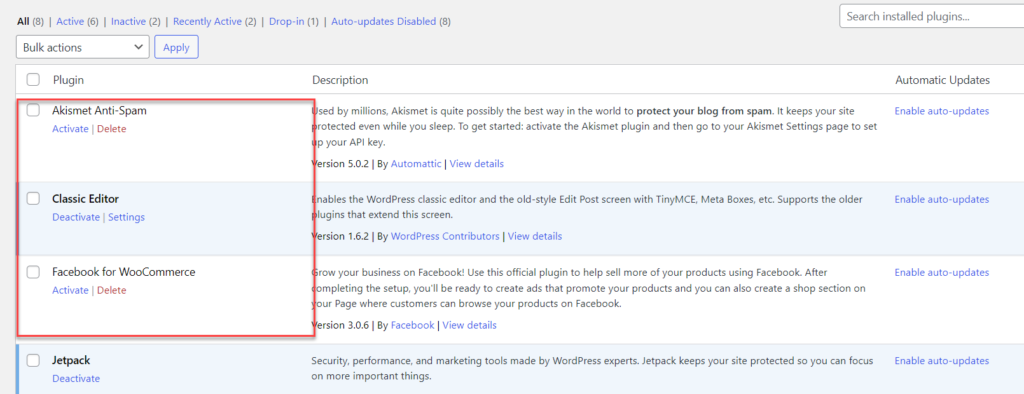Viewport: 1024px width, 394px height.
Task: Check the Classic Editor checkbox
Action: (x=33, y=199)
